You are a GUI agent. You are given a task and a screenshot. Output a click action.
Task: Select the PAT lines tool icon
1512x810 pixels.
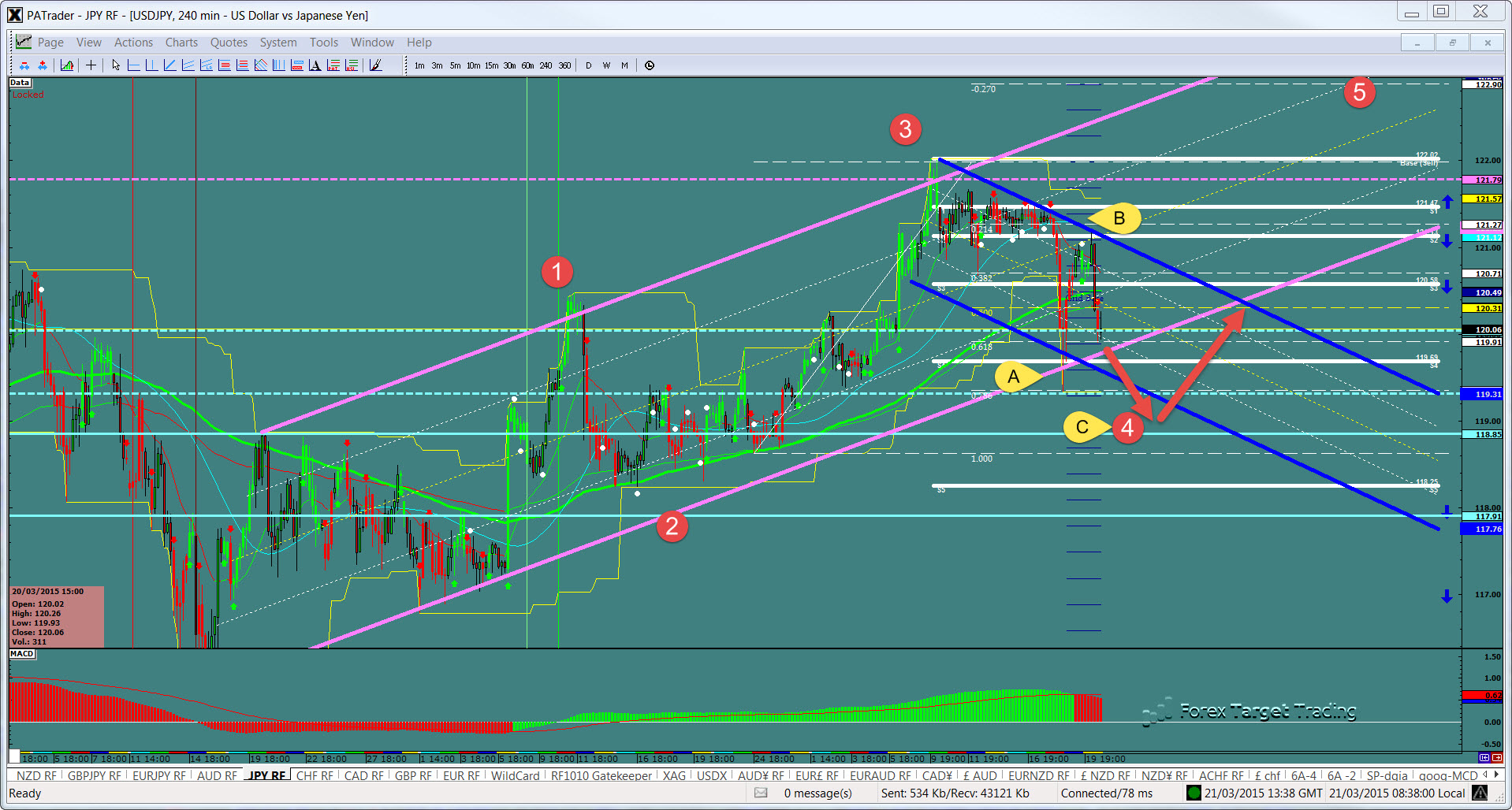pyautogui.click(x=333, y=65)
